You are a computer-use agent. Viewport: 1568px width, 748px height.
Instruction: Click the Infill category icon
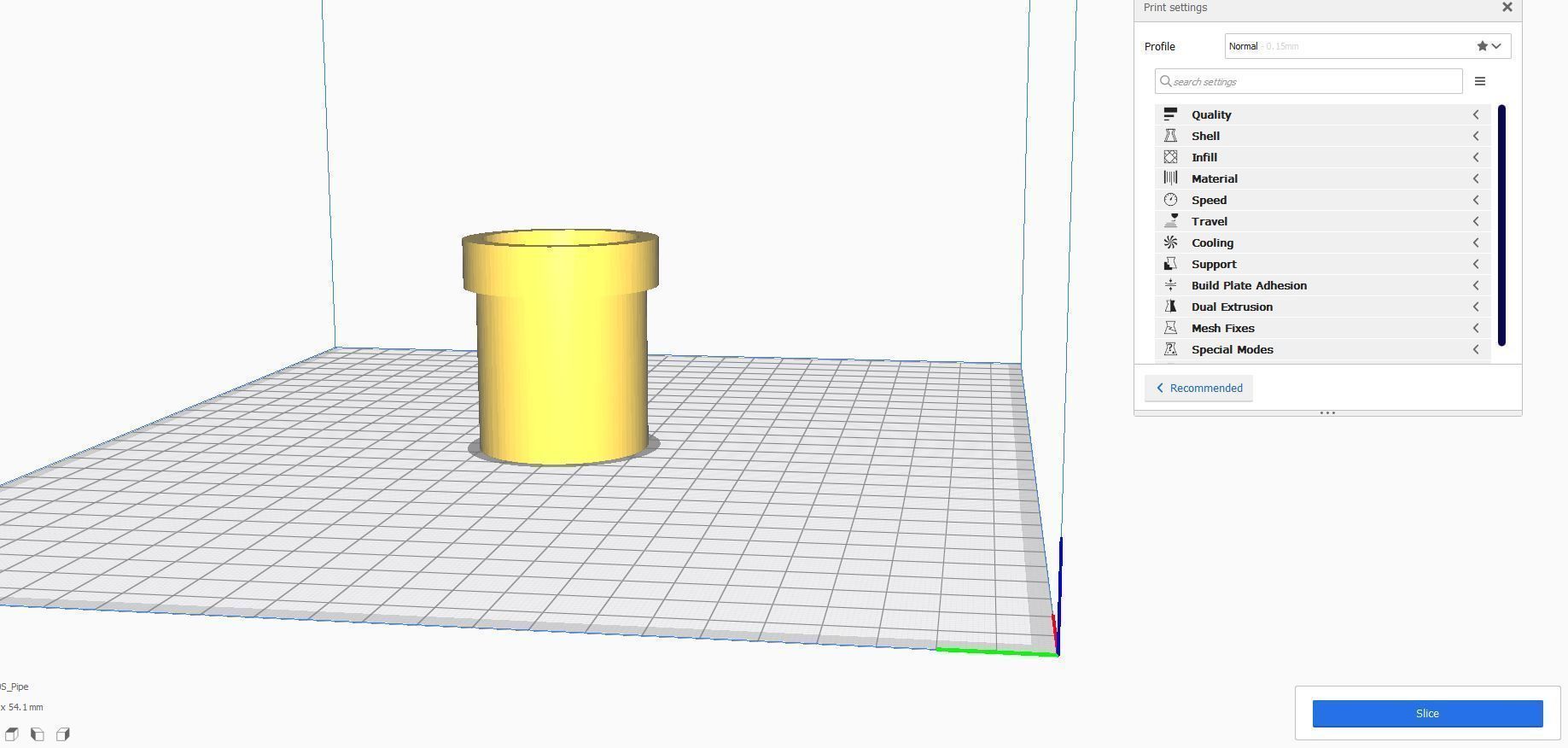(1170, 157)
